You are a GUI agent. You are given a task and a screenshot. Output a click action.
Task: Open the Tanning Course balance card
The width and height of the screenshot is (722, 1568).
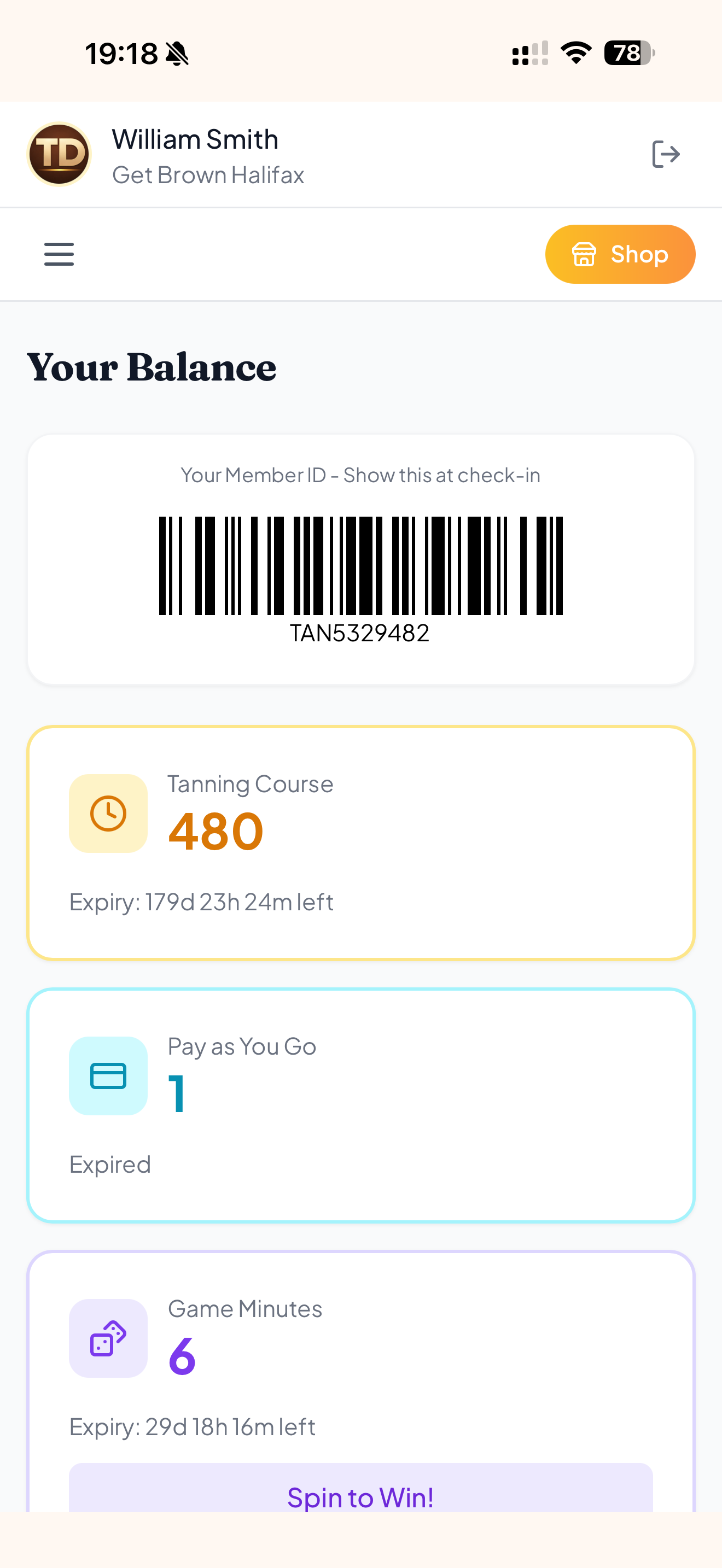(360, 842)
